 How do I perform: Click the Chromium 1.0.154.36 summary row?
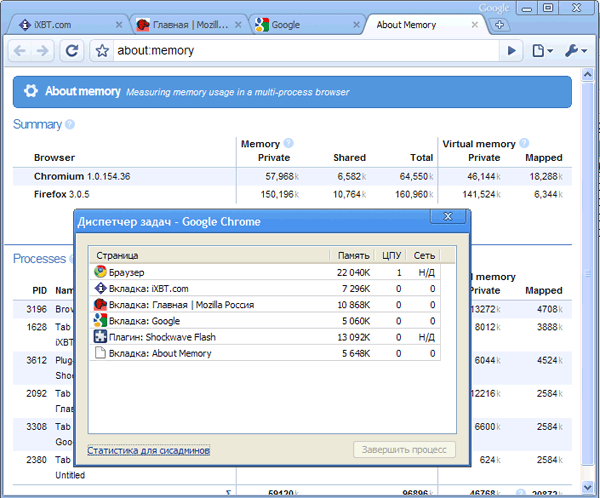292,176
